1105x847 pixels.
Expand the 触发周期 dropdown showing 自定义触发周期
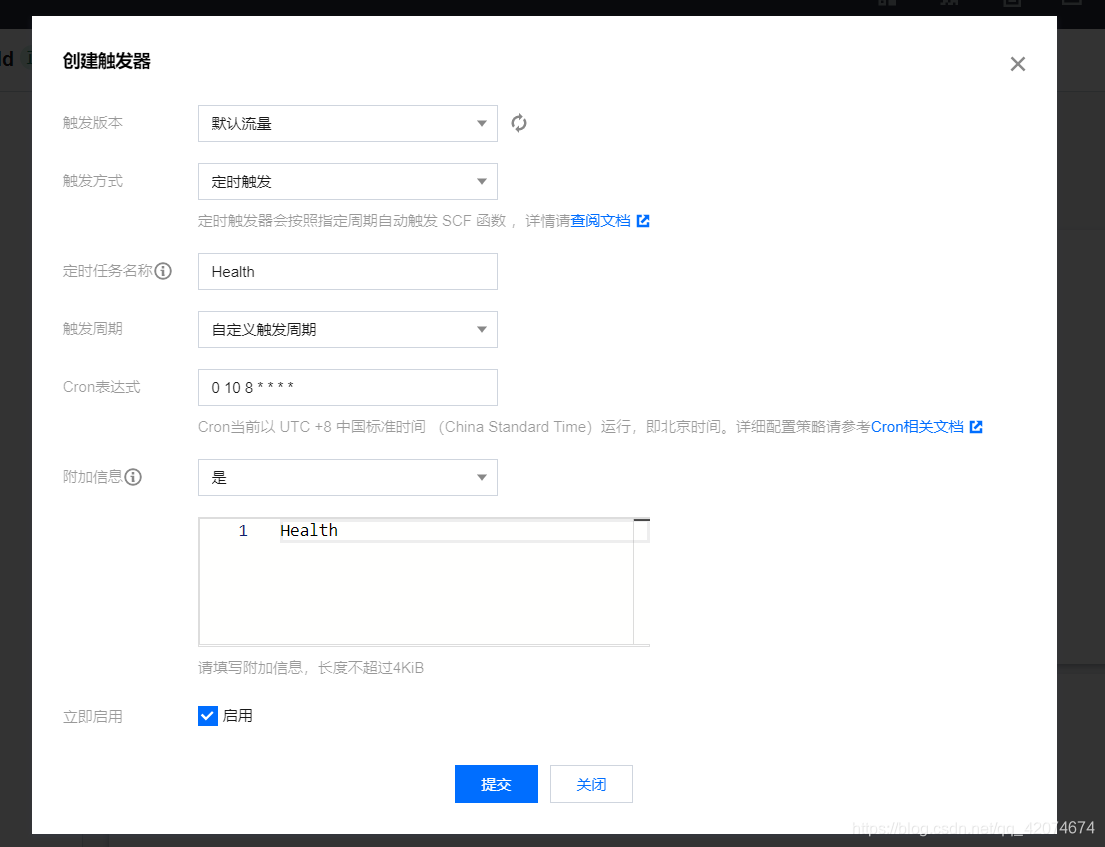(347, 330)
